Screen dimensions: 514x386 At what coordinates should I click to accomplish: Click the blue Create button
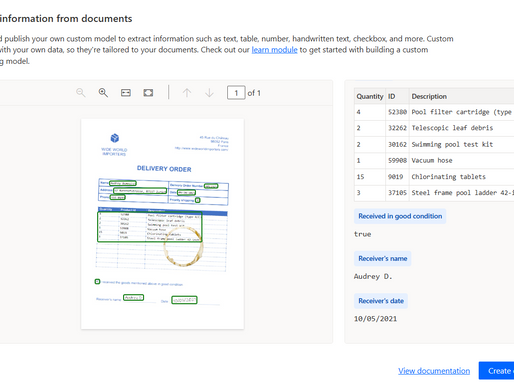tap(496, 371)
